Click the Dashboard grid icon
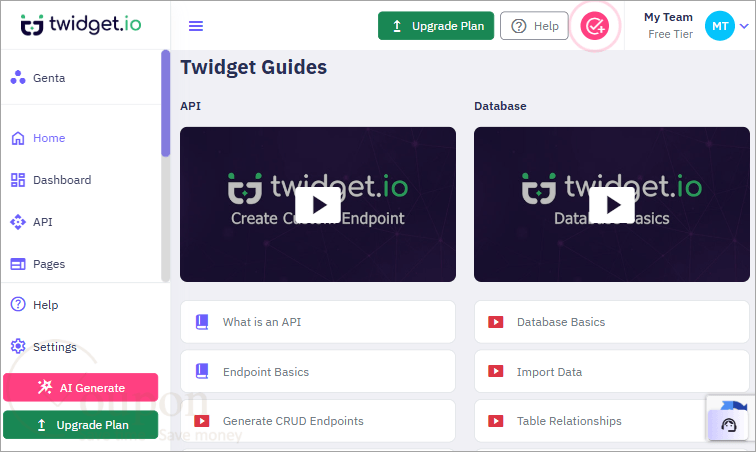Screen dimensions: 756x452 click(x=18, y=180)
